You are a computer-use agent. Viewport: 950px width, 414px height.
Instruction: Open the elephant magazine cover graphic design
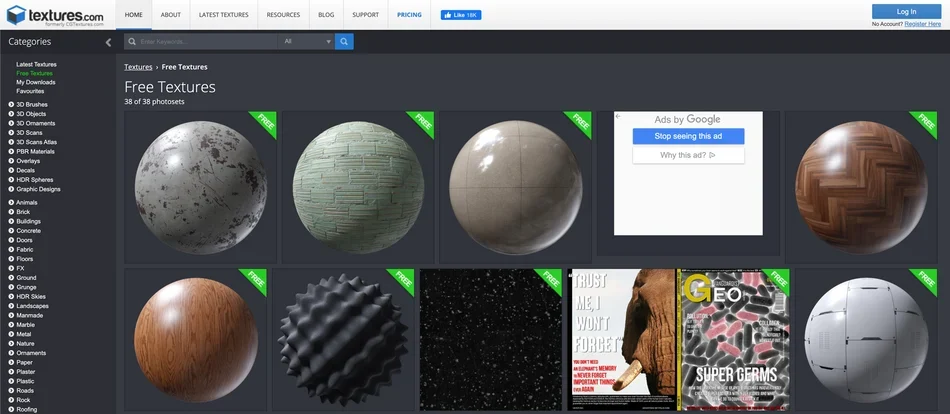coord(679,340)
